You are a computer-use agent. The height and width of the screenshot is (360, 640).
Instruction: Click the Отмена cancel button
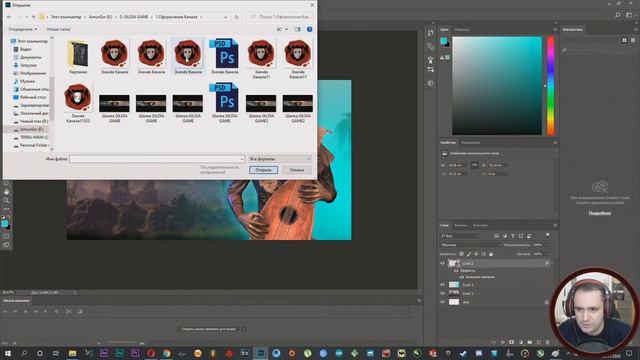(297, 170)
